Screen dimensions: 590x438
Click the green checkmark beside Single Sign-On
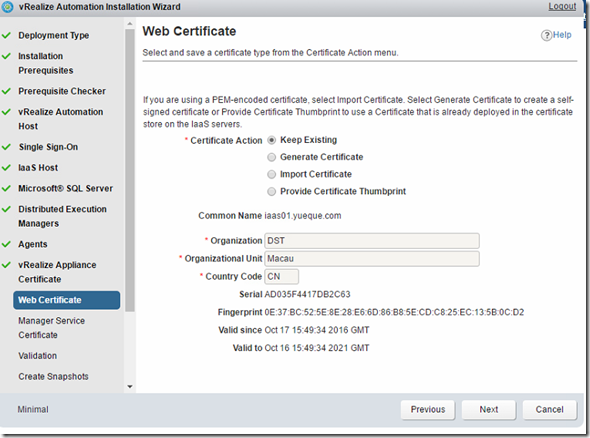click(6, 147)
